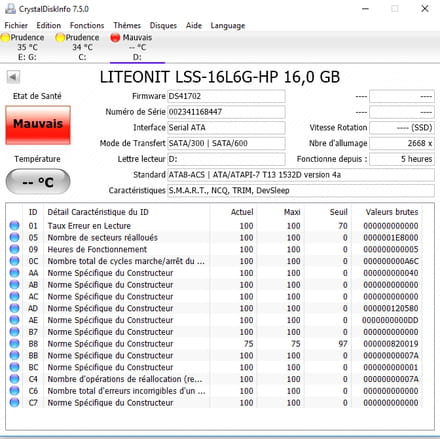Select Heures de Fonctionnement row

pyautogui.click(x=215, y=249)
